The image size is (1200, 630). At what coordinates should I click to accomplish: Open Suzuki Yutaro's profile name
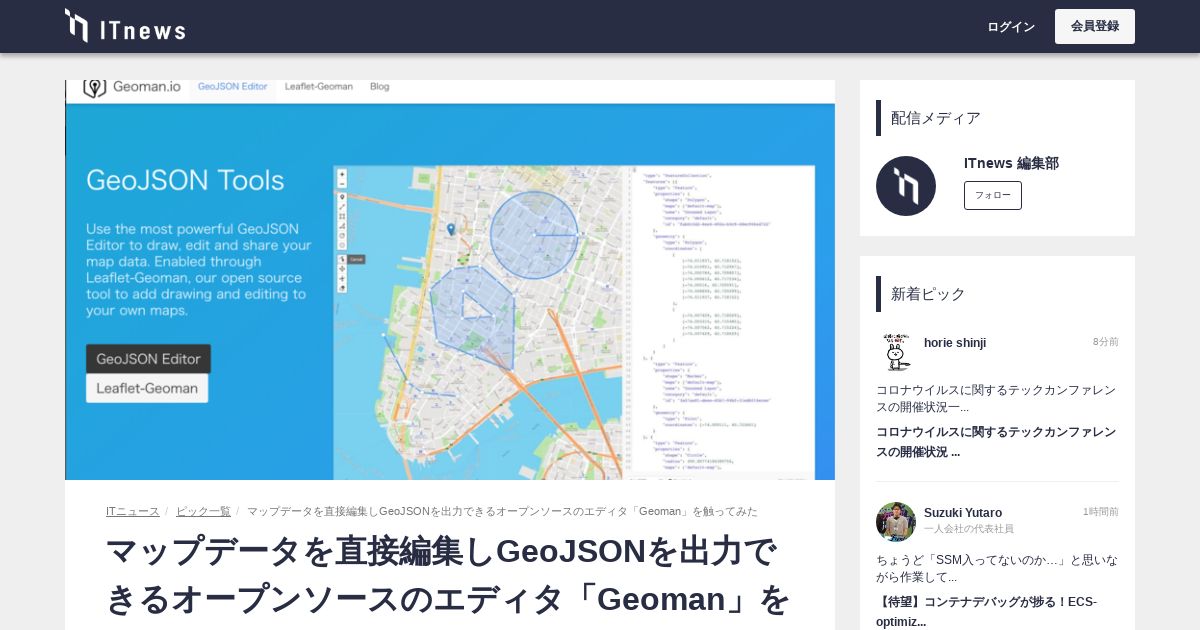pyautogui.click(x=963, y=512)
